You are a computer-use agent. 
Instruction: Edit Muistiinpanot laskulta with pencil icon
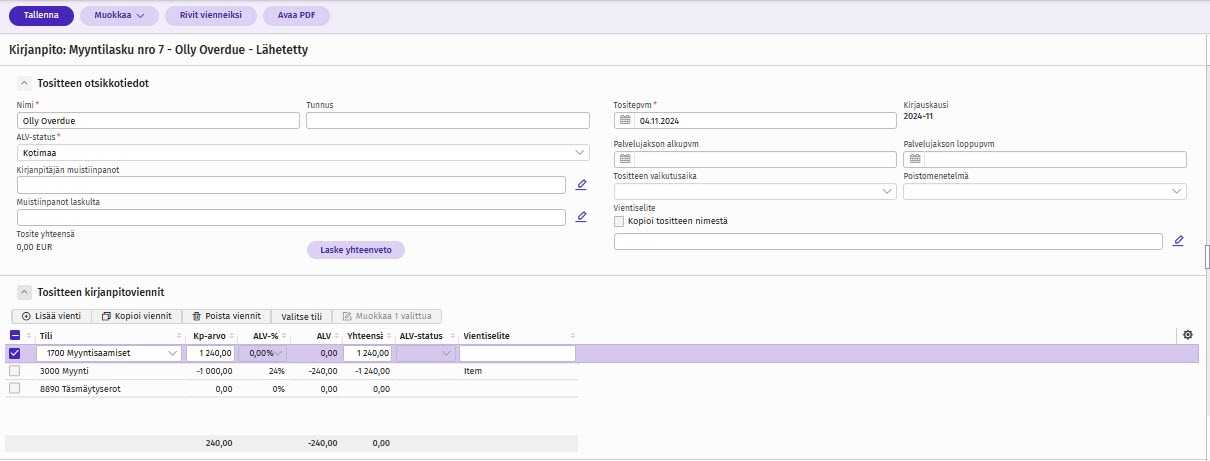click(x=581, y=217)
